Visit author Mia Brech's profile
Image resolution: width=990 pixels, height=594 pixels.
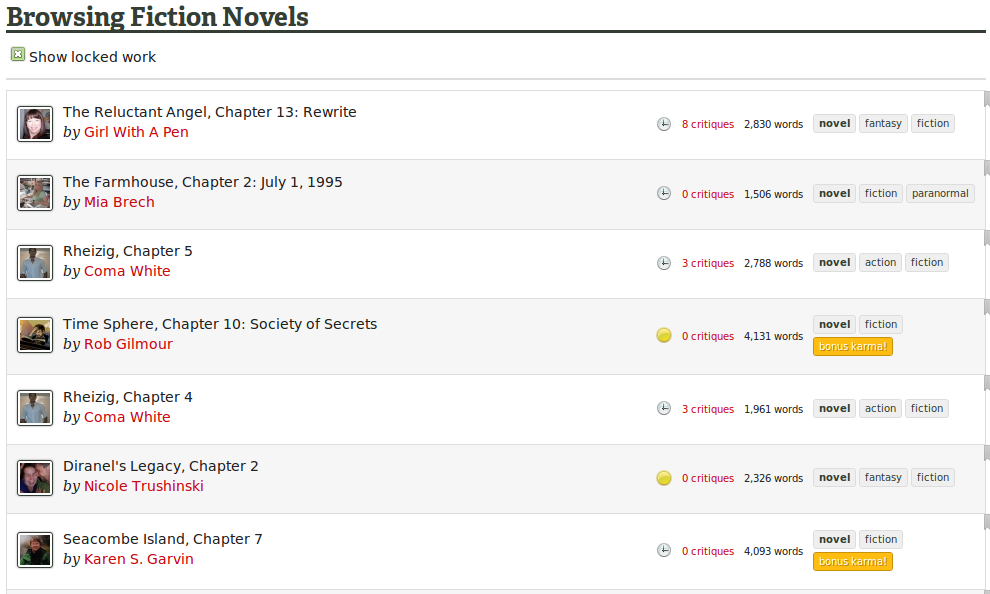(119, 202)
